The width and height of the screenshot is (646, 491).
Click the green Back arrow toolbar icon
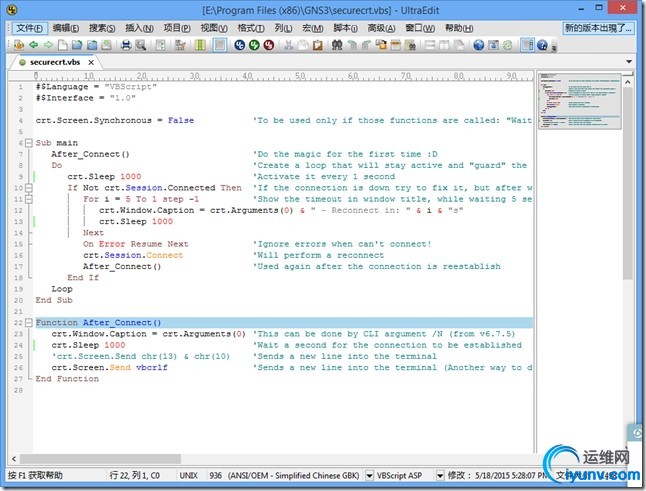pos(33,44)
